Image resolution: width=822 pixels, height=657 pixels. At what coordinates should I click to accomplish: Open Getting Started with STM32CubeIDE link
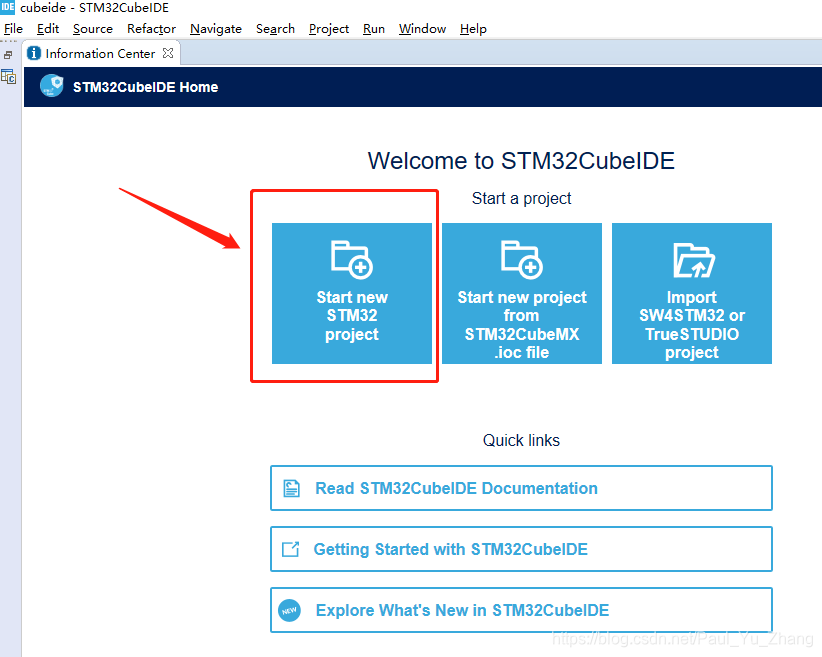point(521,549)
